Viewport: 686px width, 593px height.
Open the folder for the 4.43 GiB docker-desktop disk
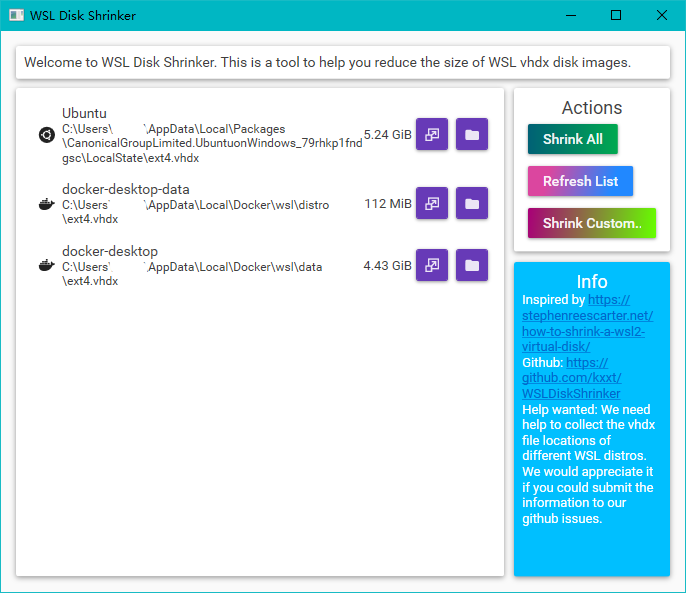pyautogui.click(x=472, y=265)
